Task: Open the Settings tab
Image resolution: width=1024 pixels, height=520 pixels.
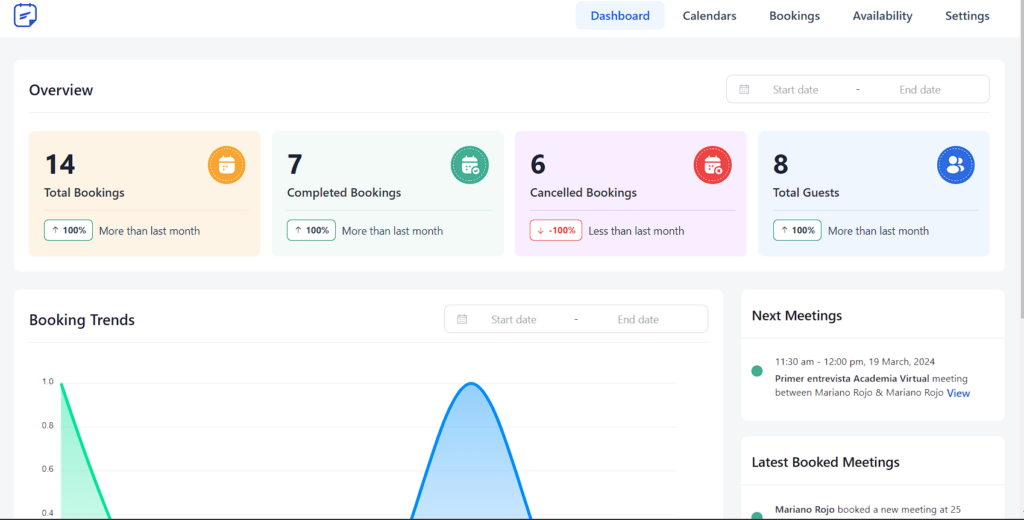Action: [x=967, y=16]
